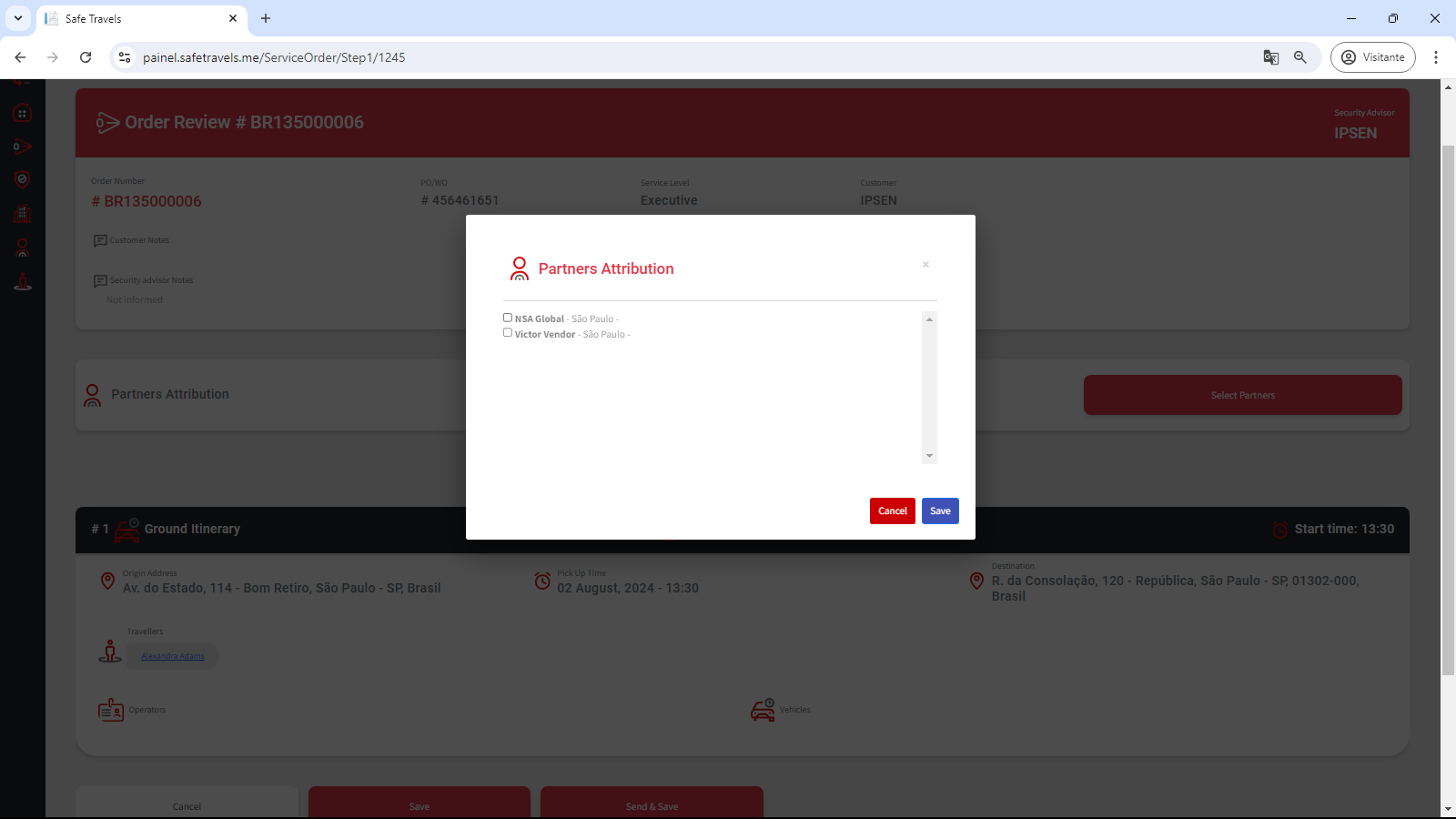Open the Visitante profile button

click(1372, 57)
